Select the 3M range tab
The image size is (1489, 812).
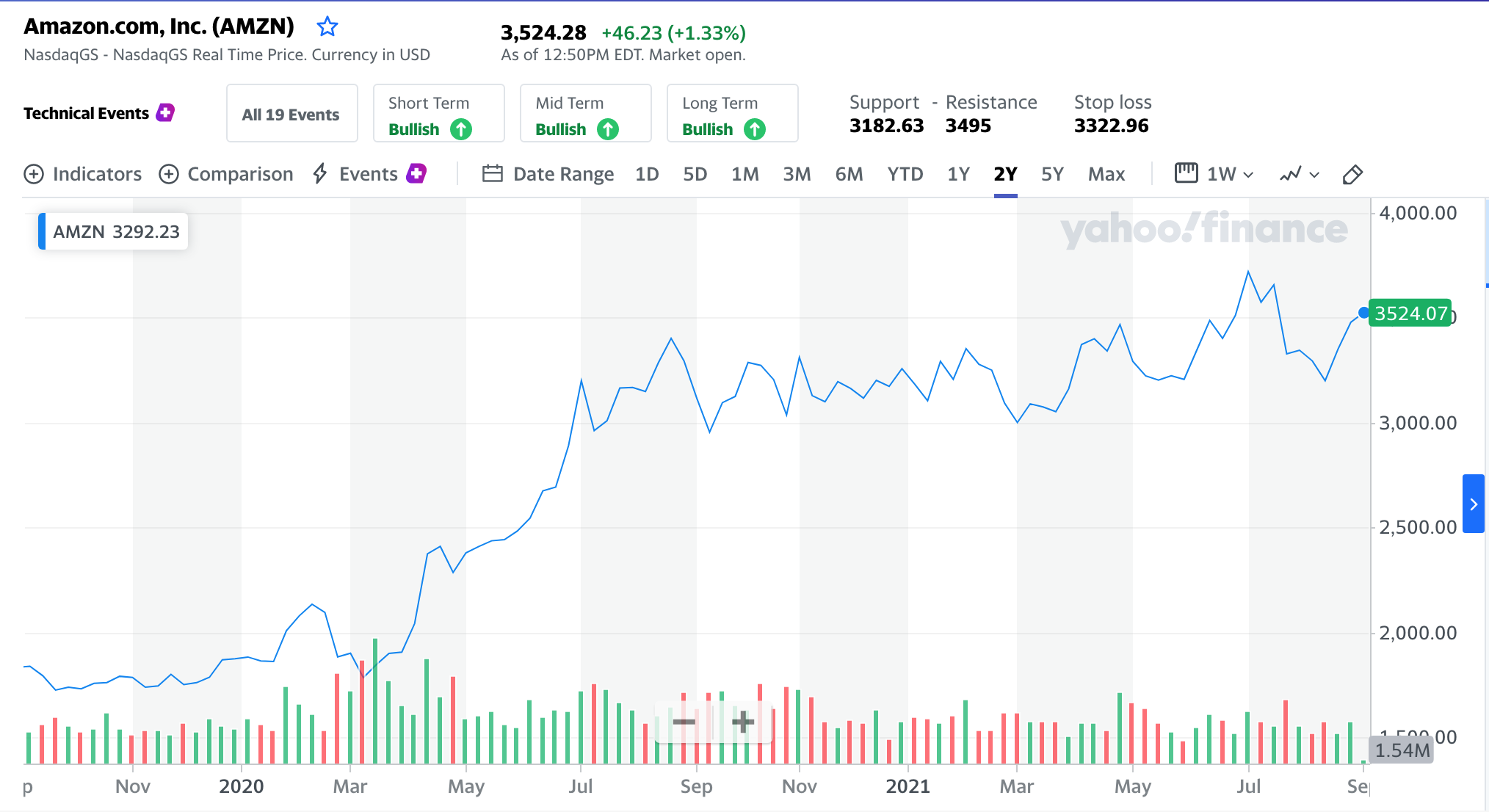797,174
